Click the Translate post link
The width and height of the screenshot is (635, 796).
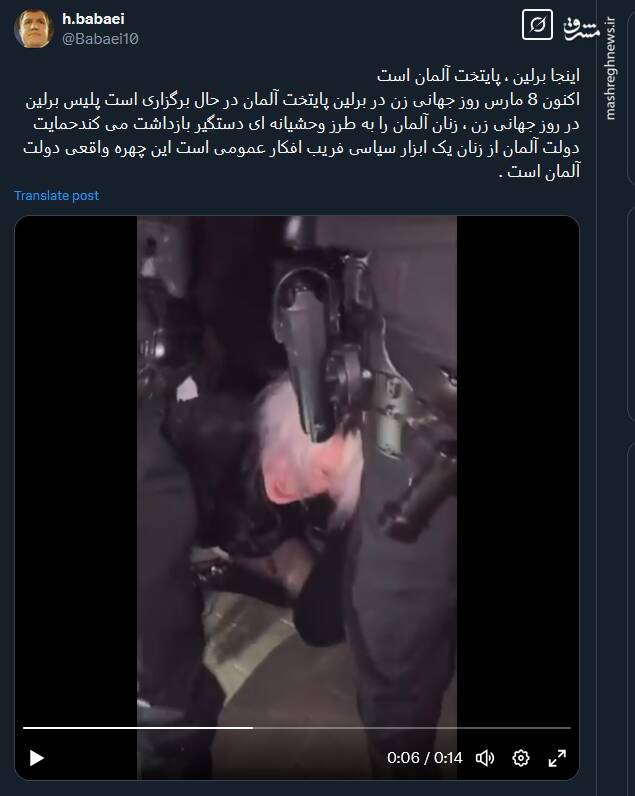tap(56, 195)
